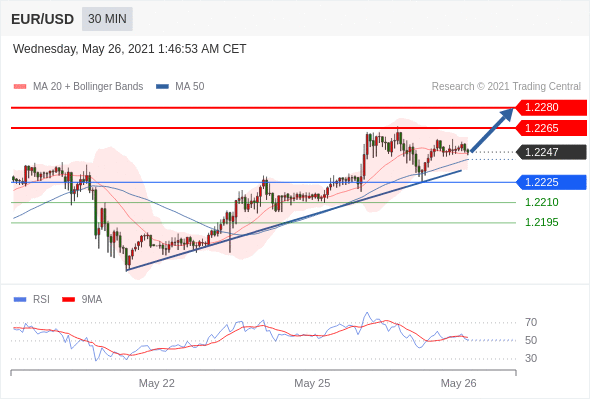Click the 1.2247 current price tag
The width and height of the screenshot is (590, 400).
[x=551, y=152]
